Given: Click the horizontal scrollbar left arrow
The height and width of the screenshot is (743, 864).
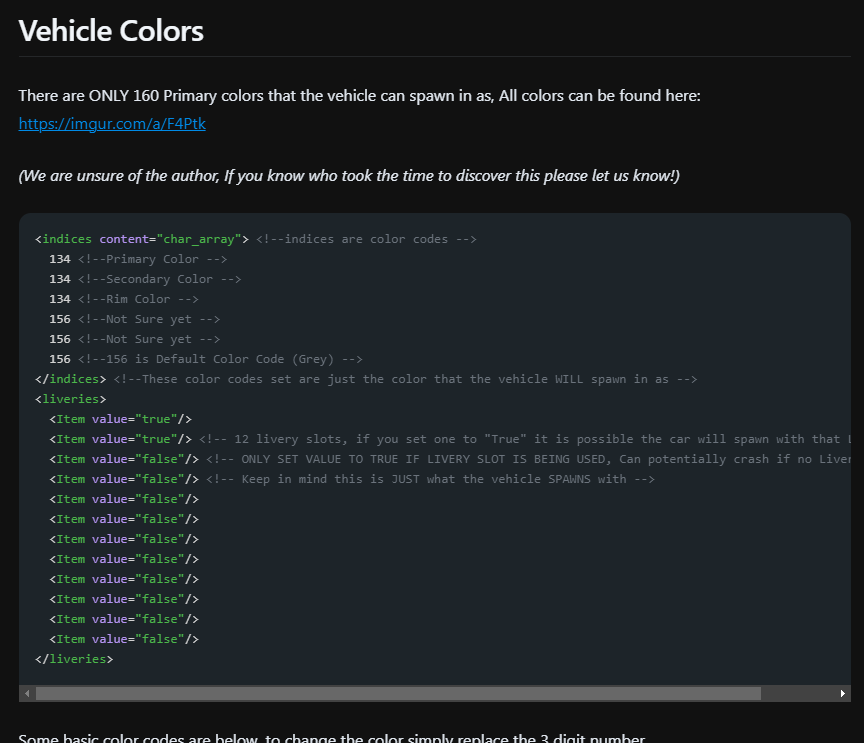Looking at the screenshot, I should (27, 693).
